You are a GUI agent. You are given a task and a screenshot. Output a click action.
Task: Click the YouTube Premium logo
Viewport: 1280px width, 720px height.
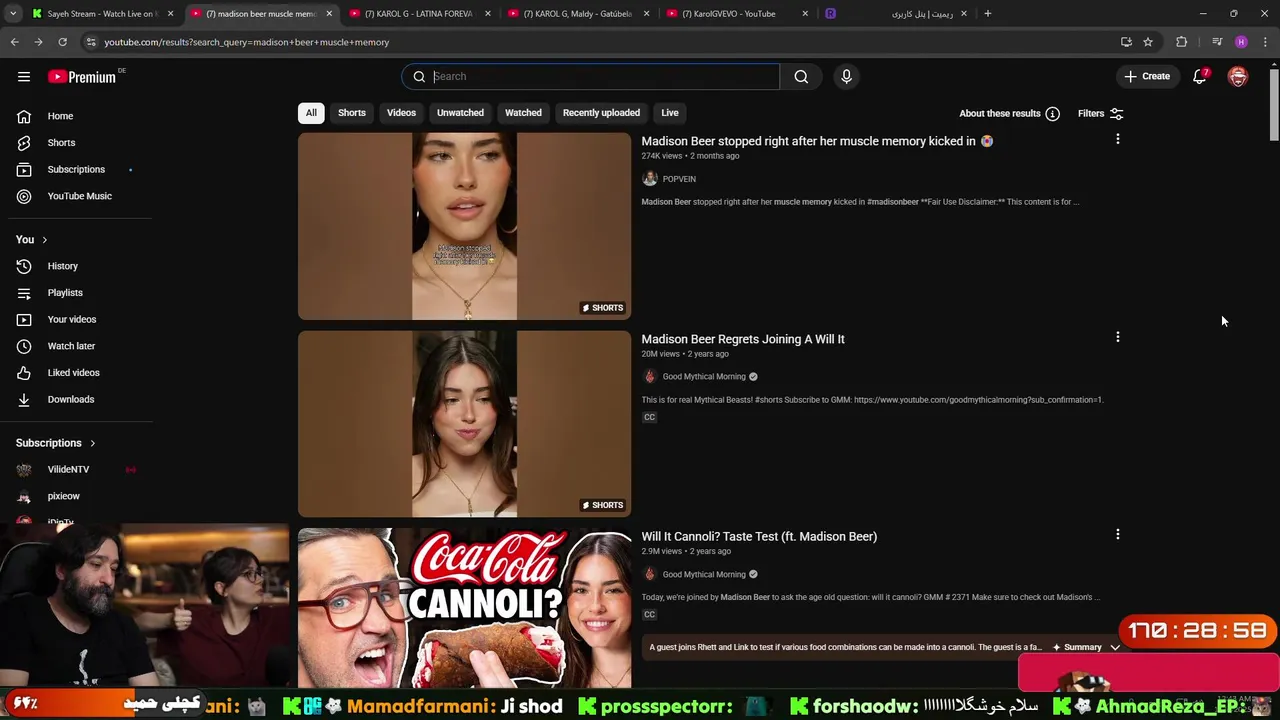point(83,76)
